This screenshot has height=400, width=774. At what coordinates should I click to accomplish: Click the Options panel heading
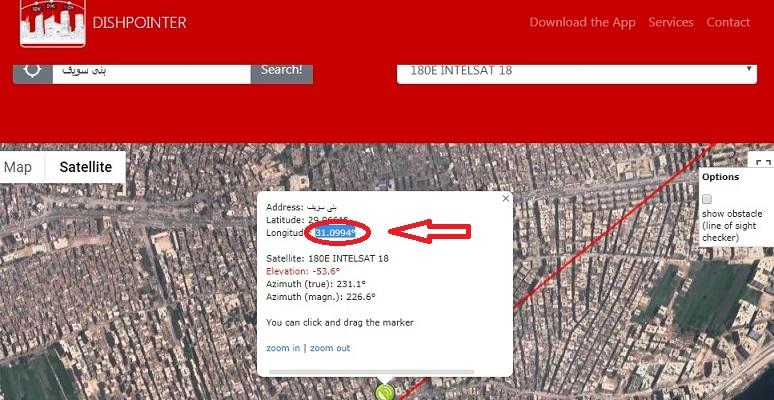pos(721,177)
